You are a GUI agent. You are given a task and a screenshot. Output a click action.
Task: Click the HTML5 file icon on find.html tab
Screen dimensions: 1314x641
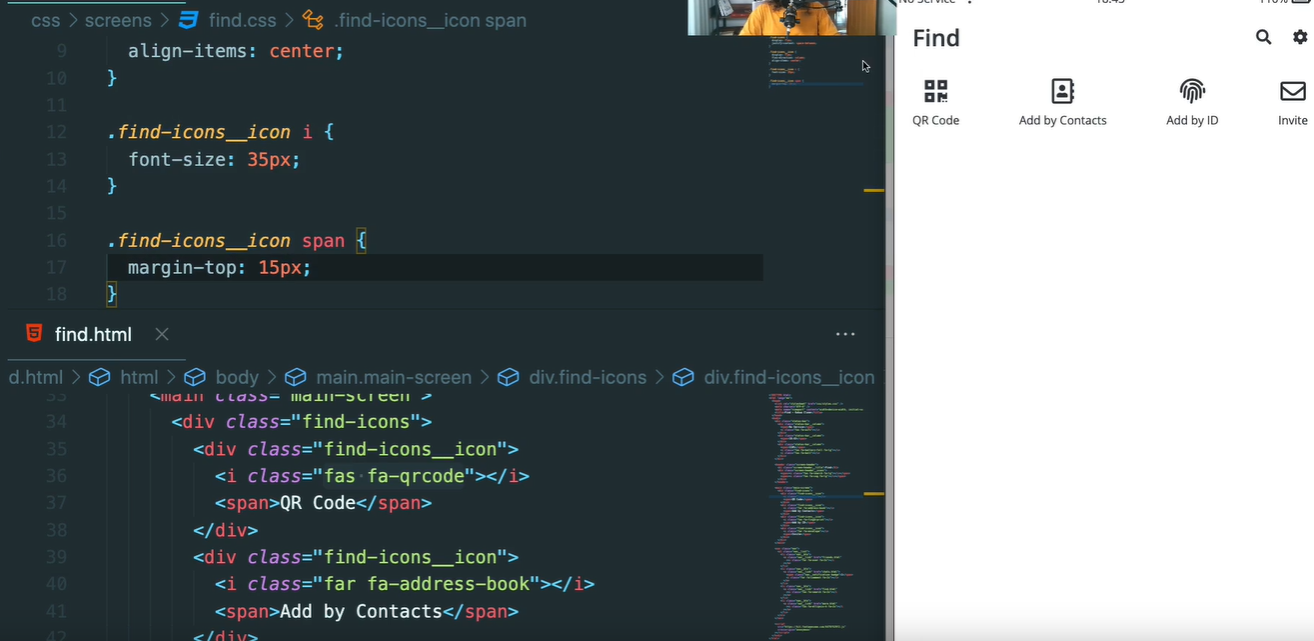pyautogui.click(x=34, y=334)
